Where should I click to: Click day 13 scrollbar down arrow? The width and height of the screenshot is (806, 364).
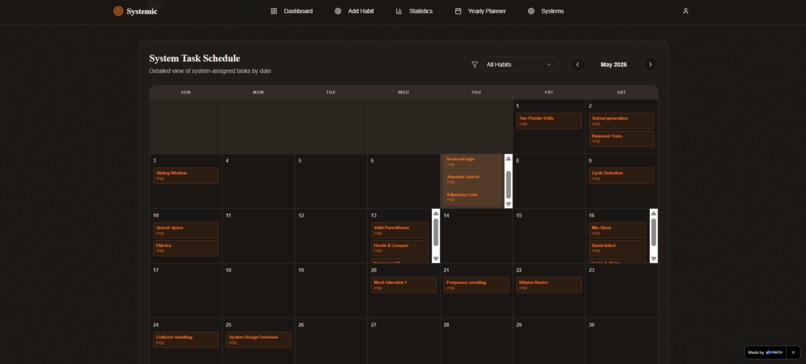click(436, 259)
